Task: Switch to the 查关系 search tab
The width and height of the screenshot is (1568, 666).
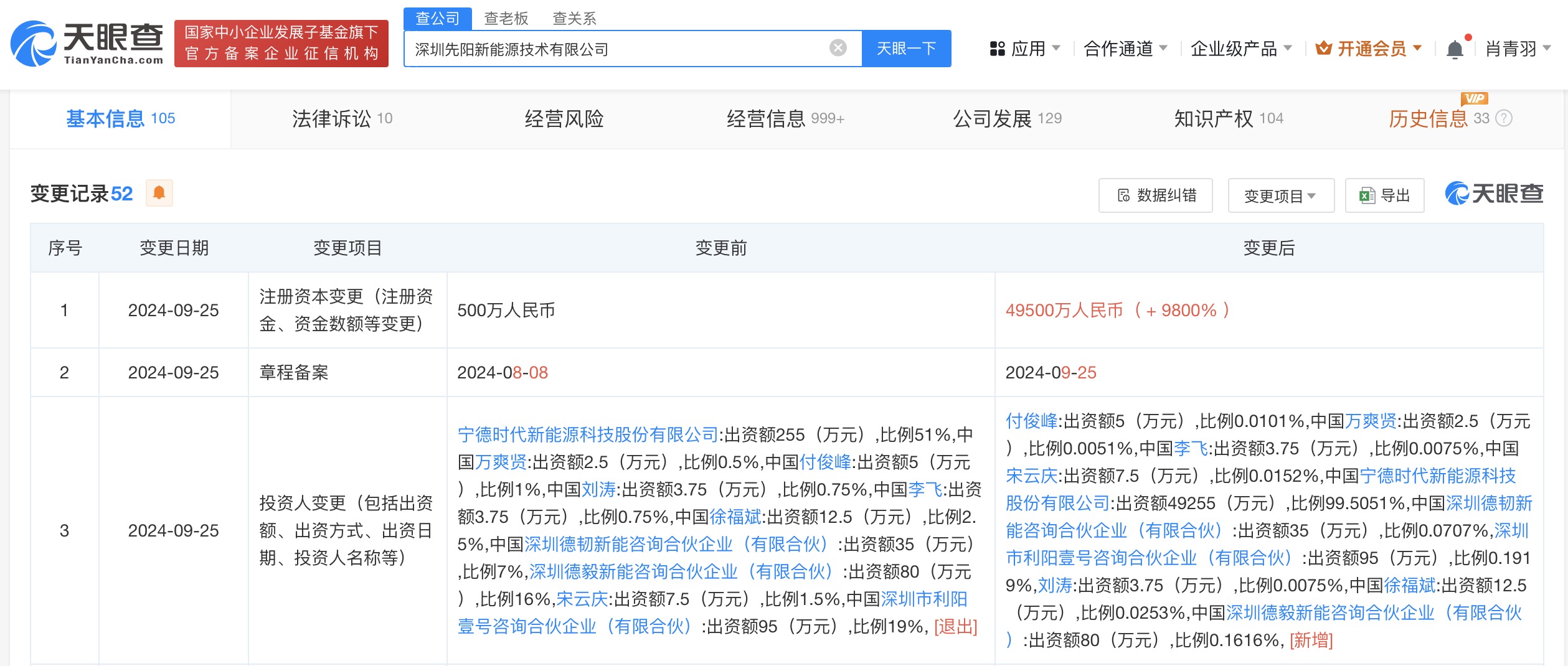Action: click(x=575, y=19)
